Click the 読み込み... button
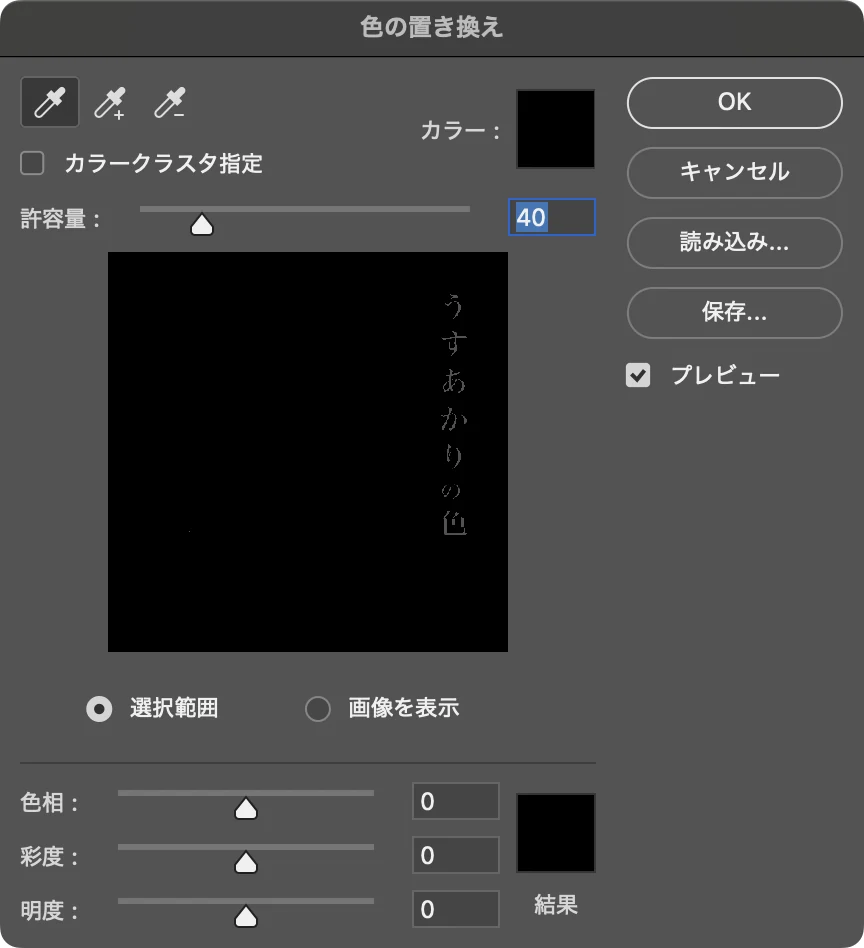The width and height of the screenshot is (864, 948). pos(735,243)
